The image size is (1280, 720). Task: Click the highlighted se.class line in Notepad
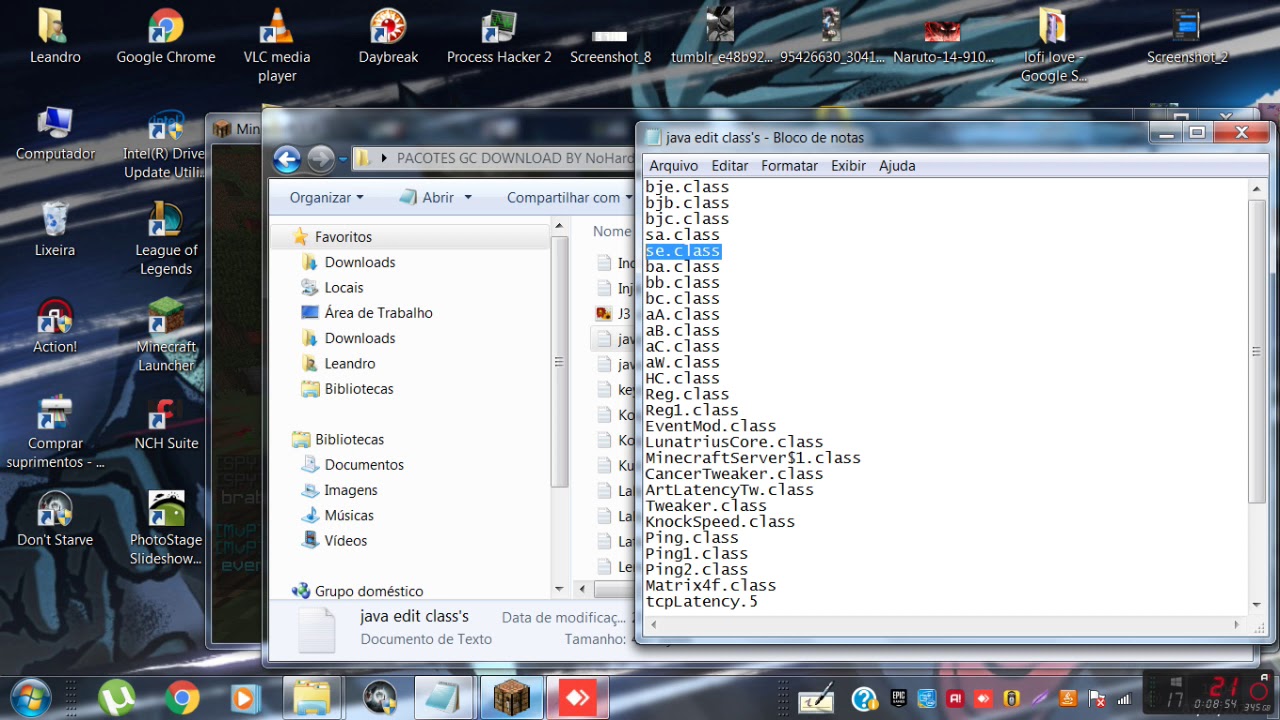683,251
